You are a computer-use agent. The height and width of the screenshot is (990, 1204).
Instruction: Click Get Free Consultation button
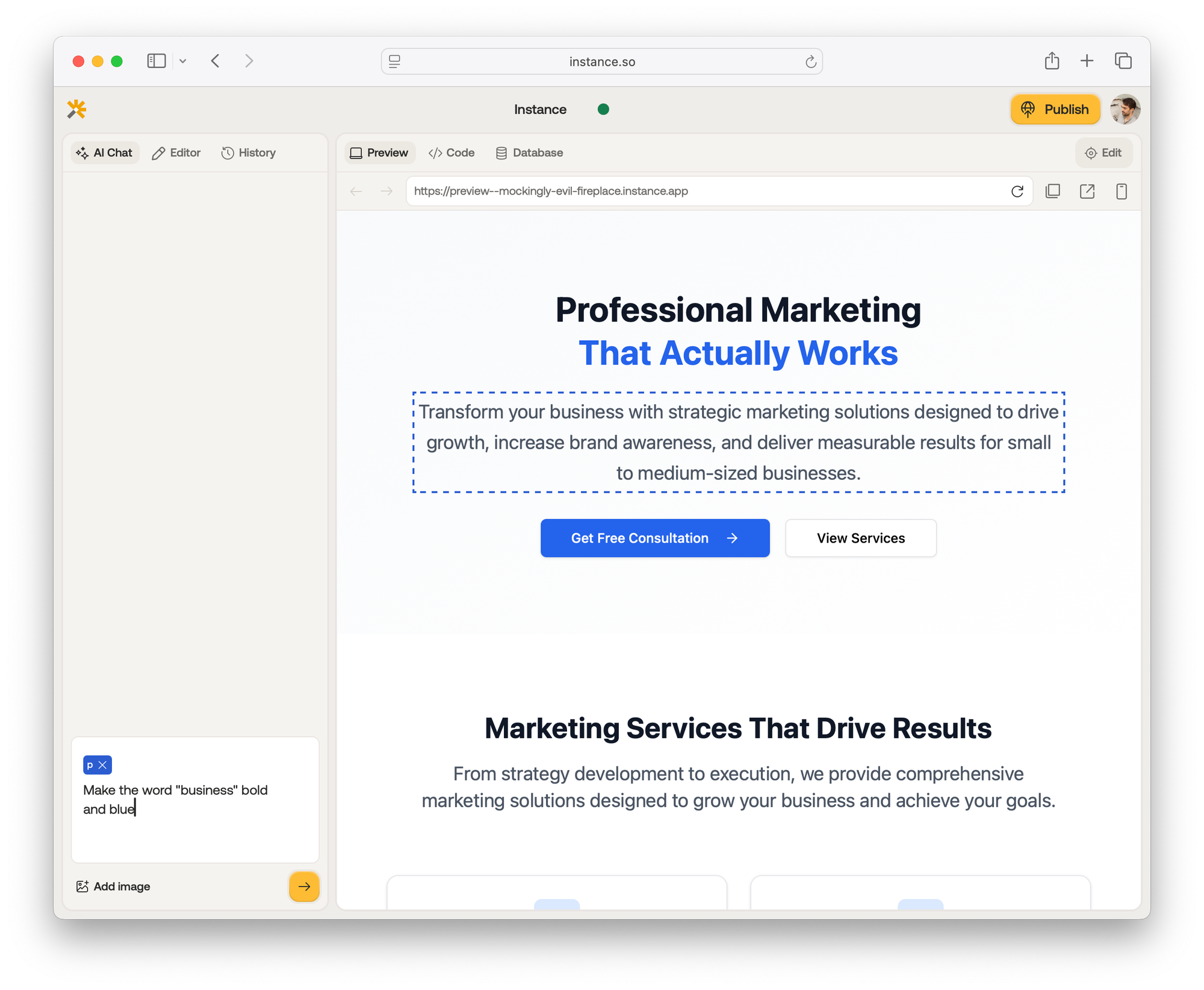pos(654,538)
